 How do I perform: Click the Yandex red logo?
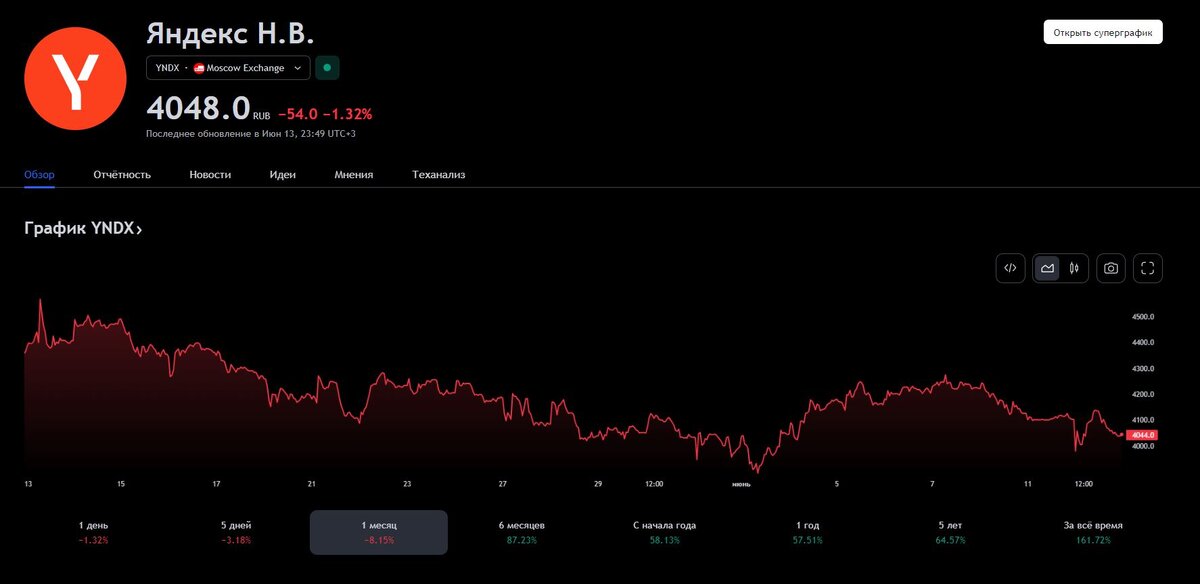pyautogui.click(x=75, y=78)
